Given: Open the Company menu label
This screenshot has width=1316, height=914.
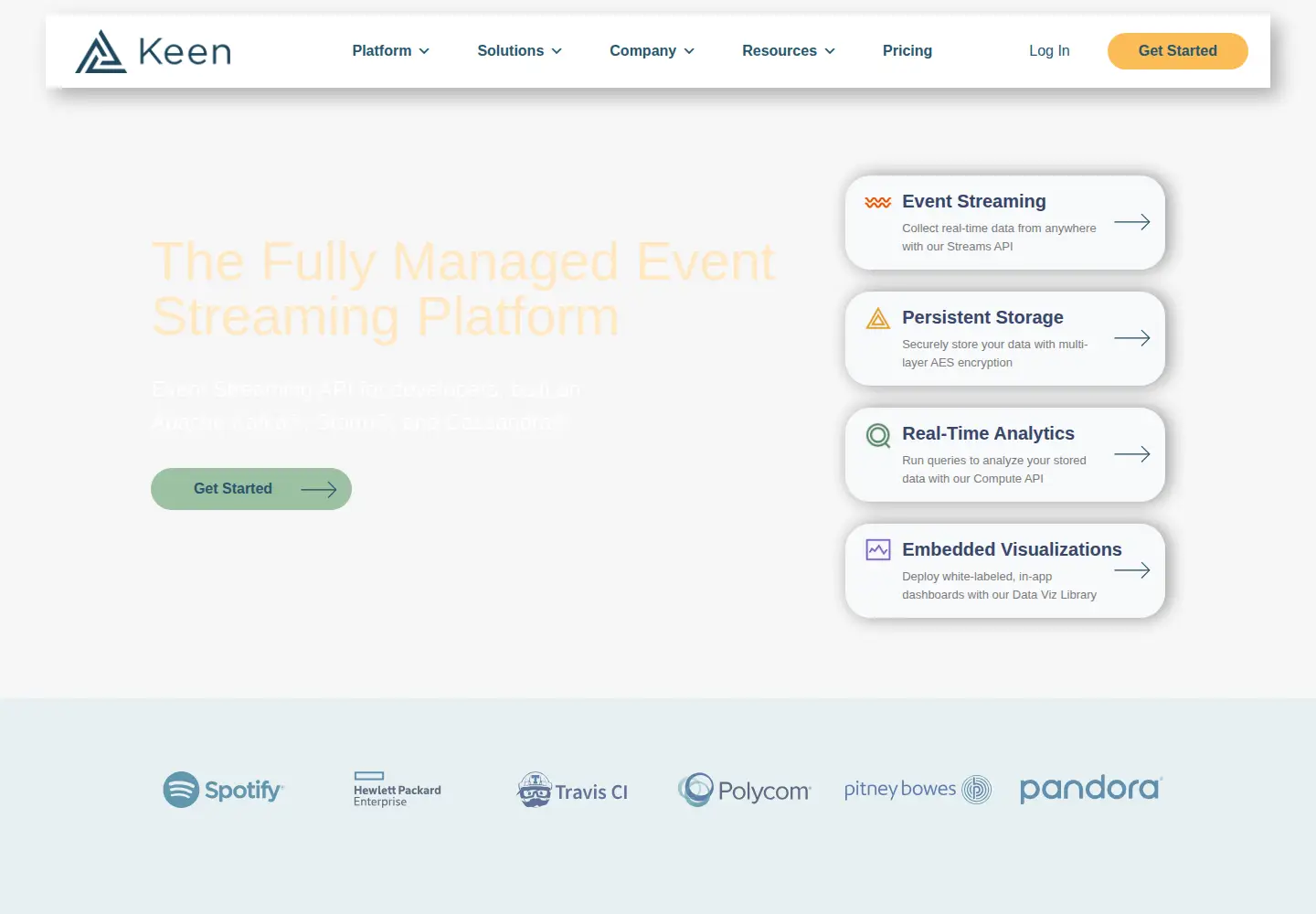Looking at the screenshot, I should (x=643, y=51).
